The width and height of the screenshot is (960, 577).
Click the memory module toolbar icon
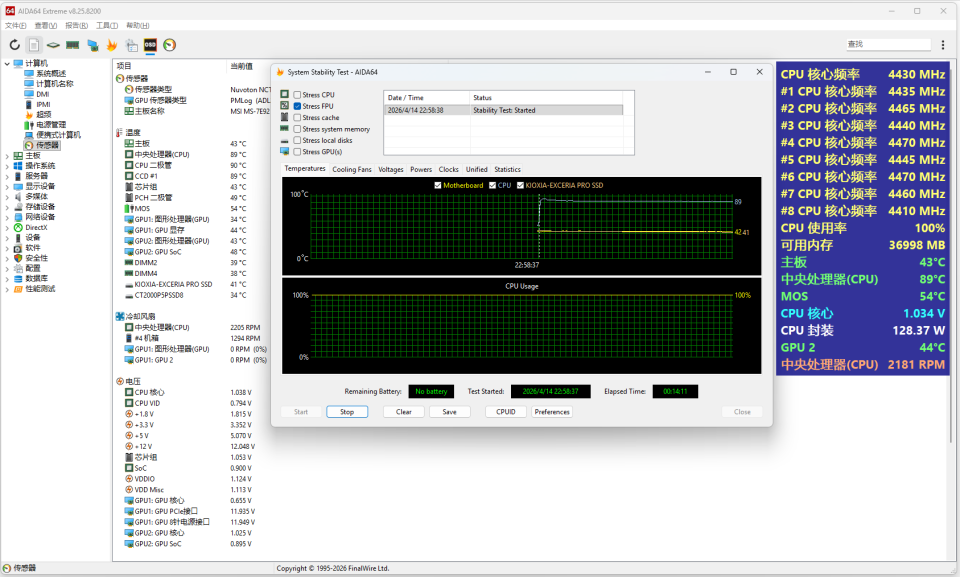73,45
